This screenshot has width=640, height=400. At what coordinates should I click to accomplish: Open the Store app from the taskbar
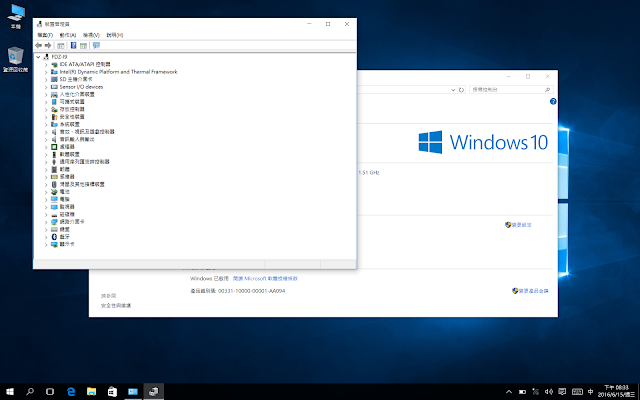[112, 392]
